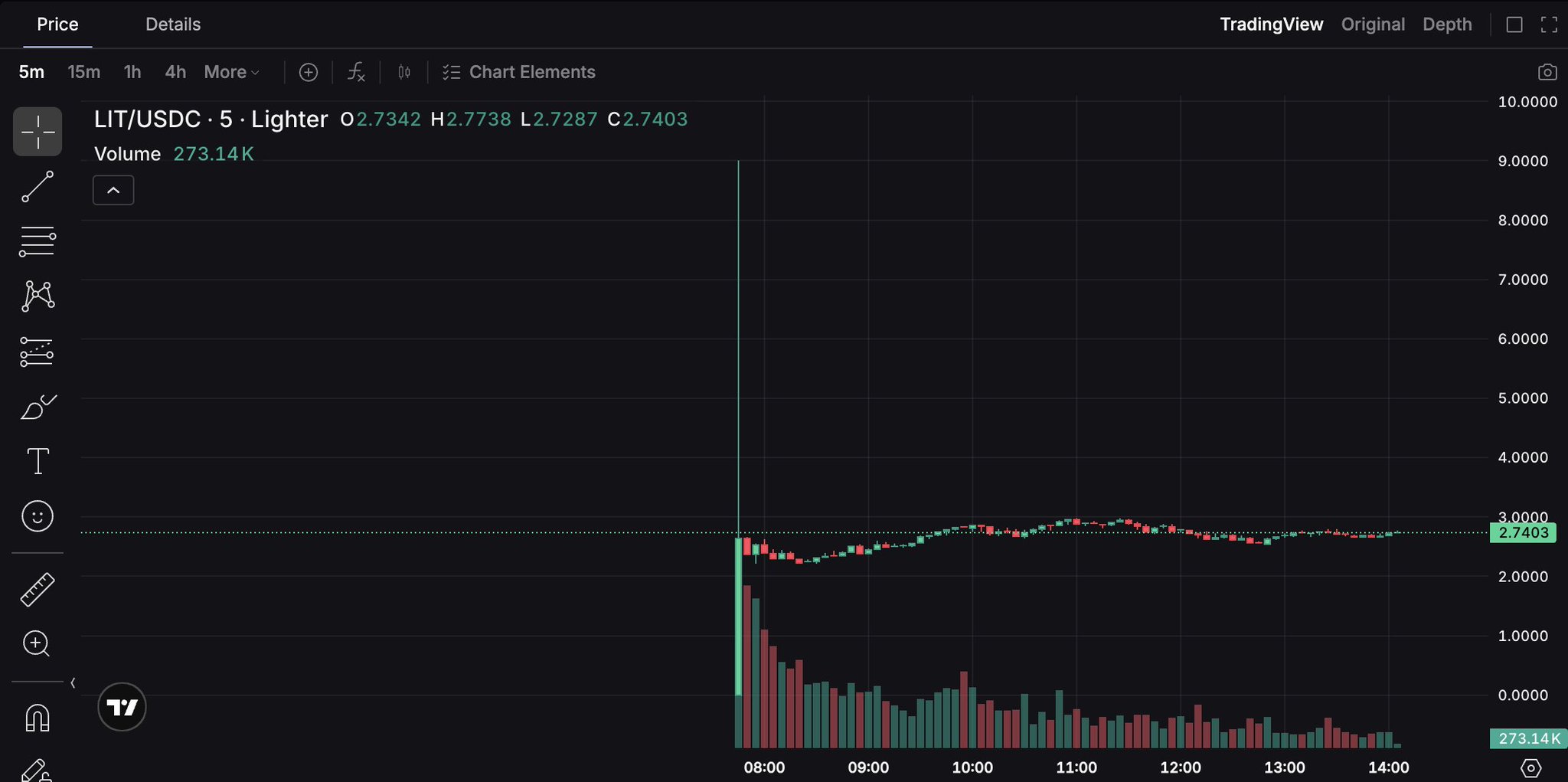Toggle magnet mode snapping
1568x782 pixels.
pos(38,718)
